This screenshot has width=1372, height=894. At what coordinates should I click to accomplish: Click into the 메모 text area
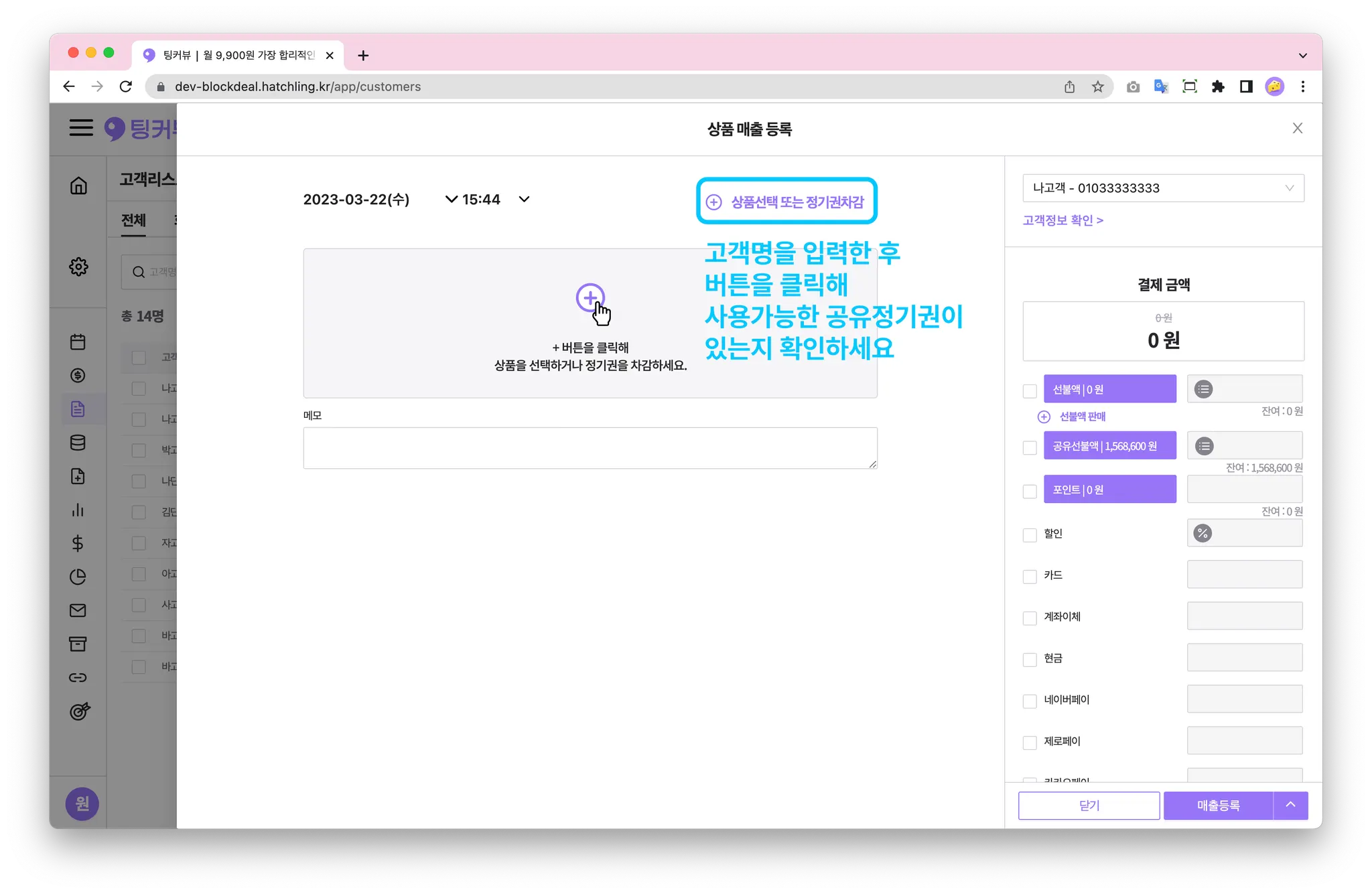[590, 447]
